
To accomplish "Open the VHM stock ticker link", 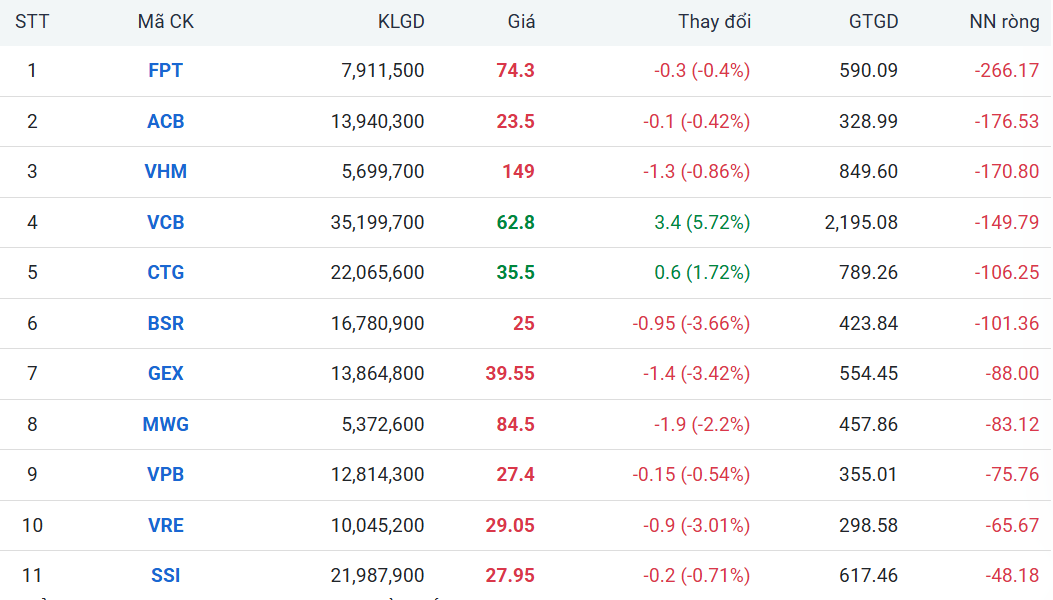I will pyautogui.click(x=165, y=171).
